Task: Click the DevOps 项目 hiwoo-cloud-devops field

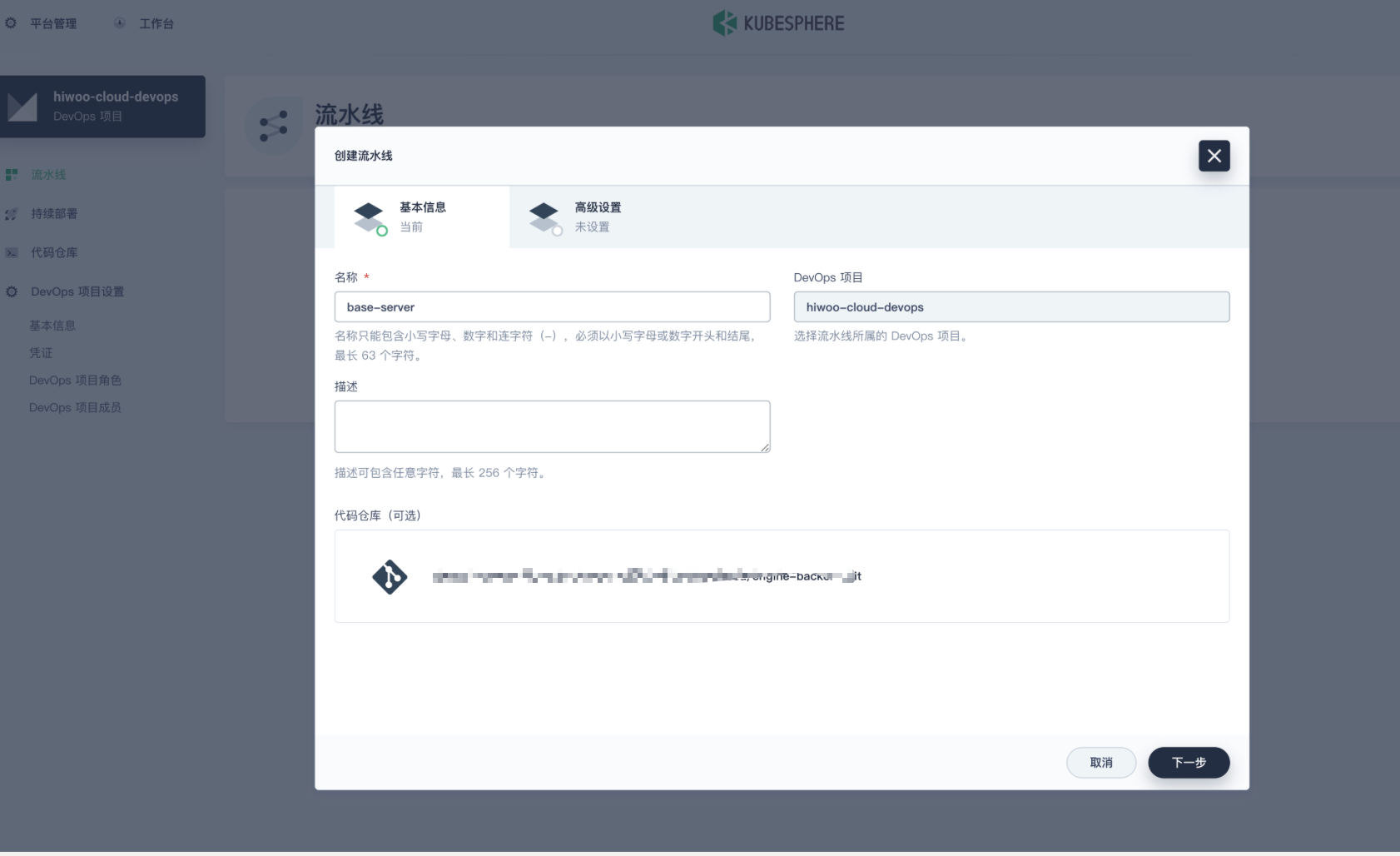Action: (1011, 307)
